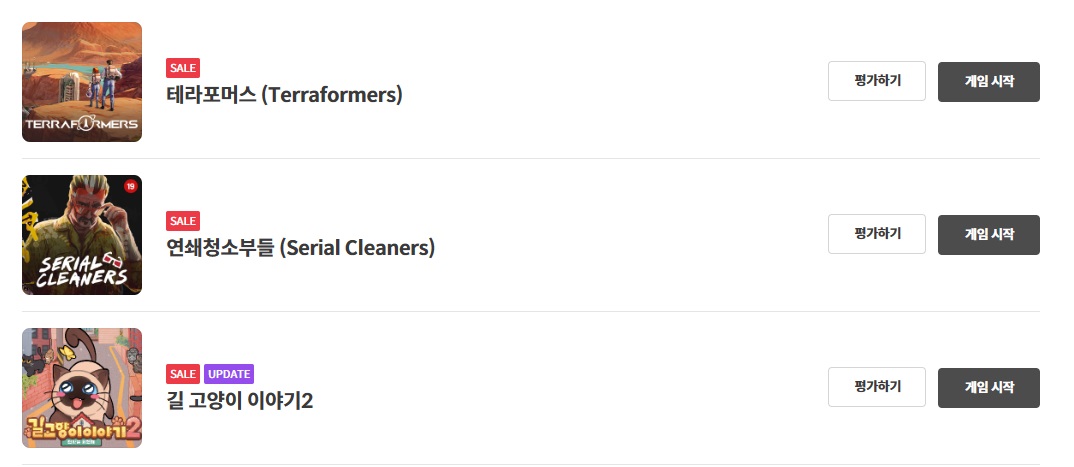Start Terraformers with 게임 시작
This screenshot has height=467, width=1074.
click(988, 82)
